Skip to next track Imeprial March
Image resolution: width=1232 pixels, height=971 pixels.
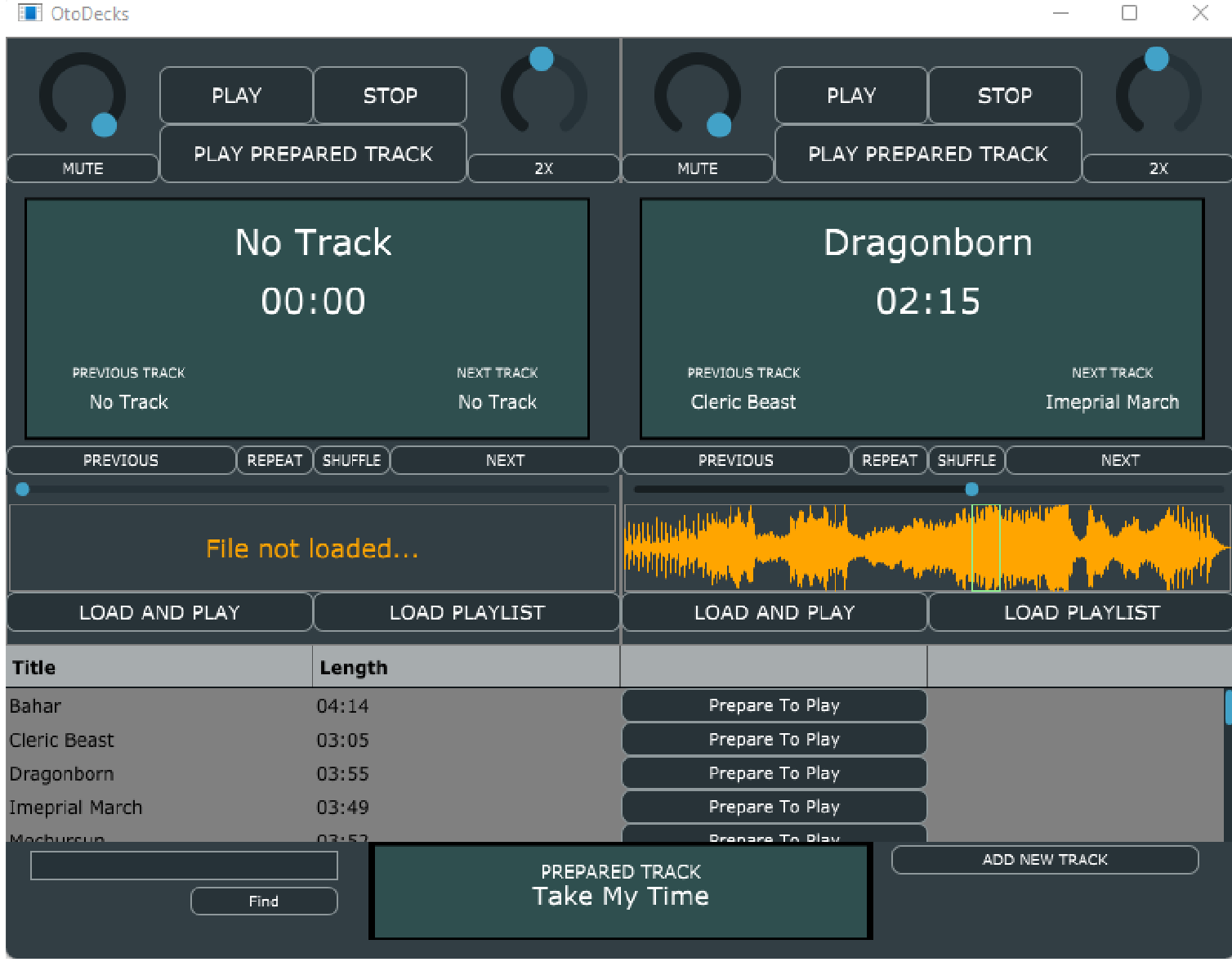click(x=1119, y=460)
